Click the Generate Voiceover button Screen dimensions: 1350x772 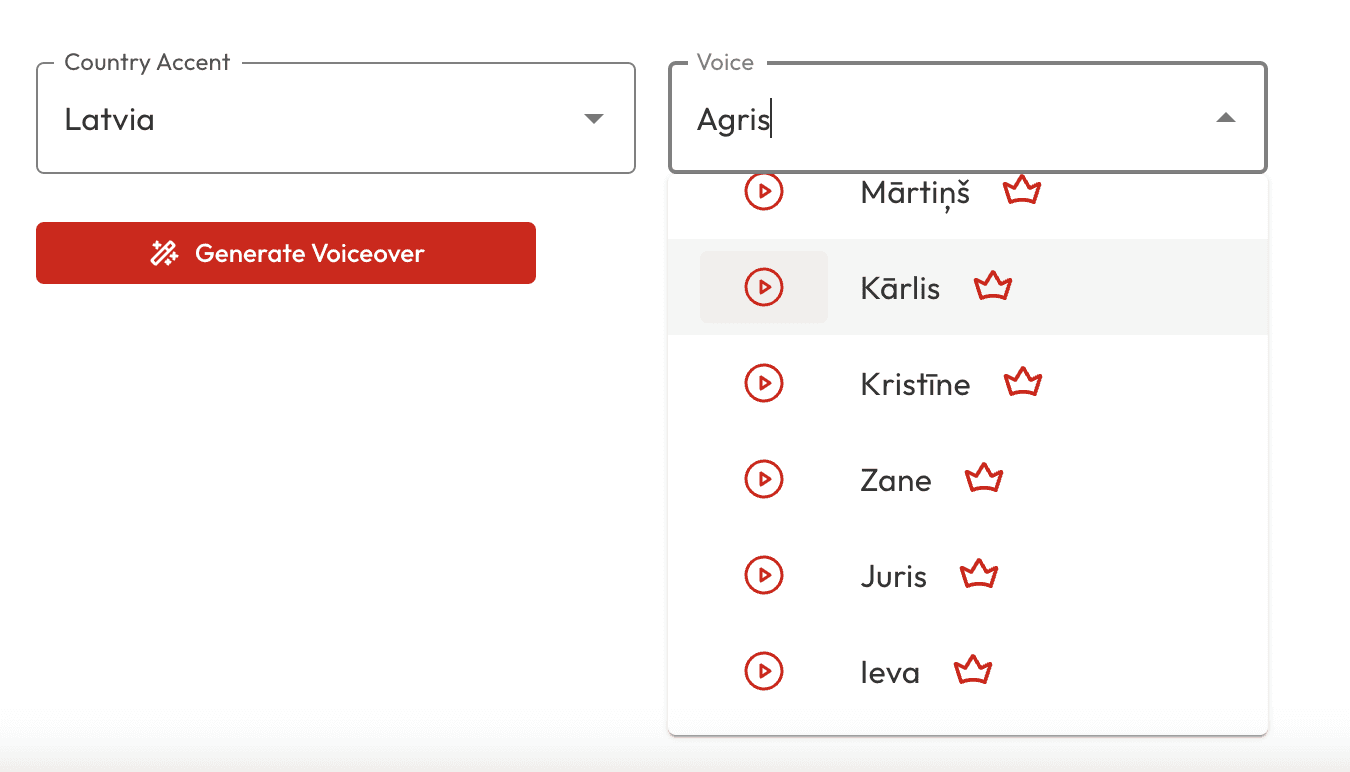pos(285,252)
